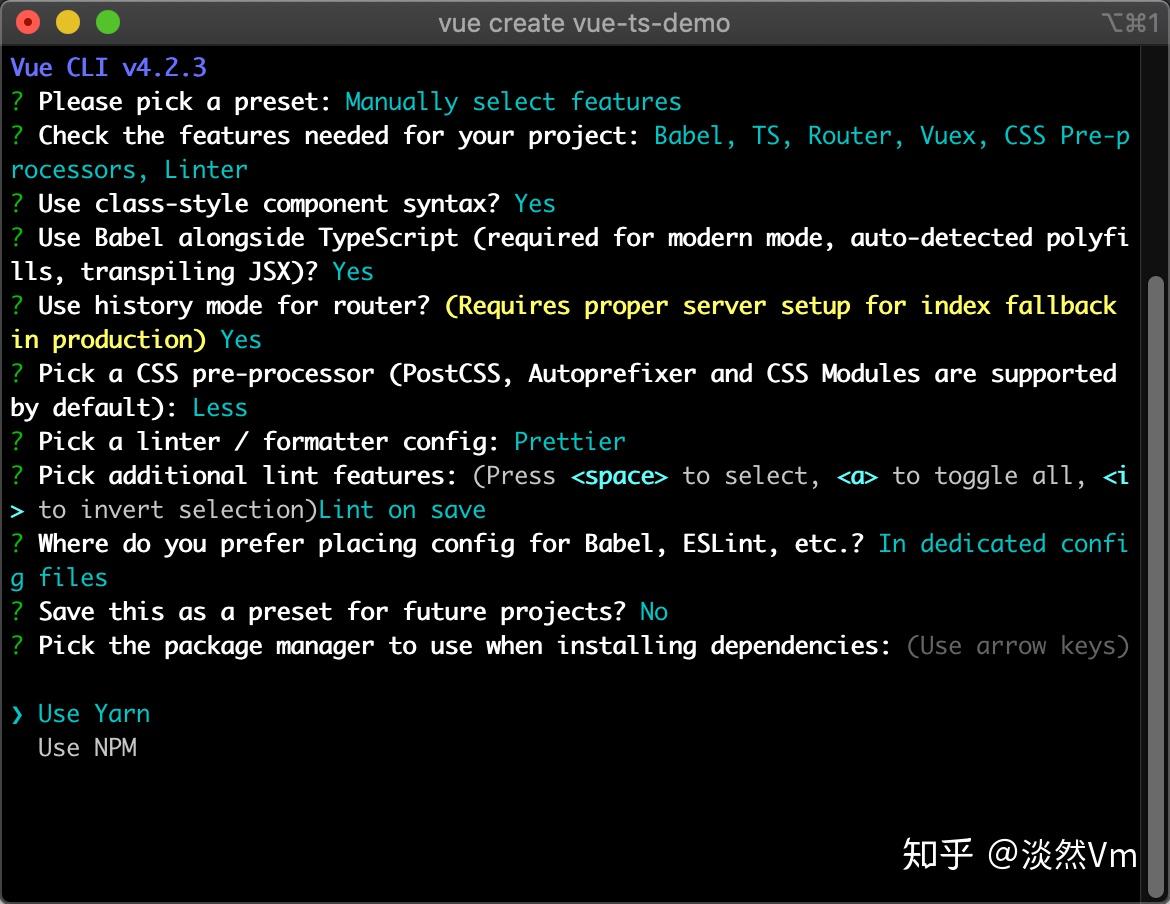Screen dimensions: 1170x904
Task: Click the green zoom window button
Action: (107, 22)
